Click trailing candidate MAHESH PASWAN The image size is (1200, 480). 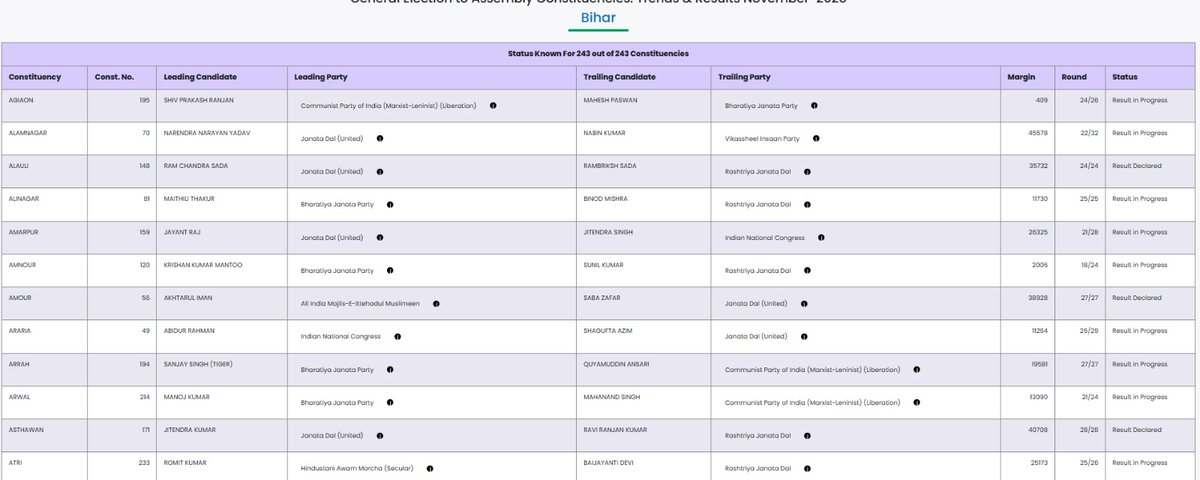610,100
